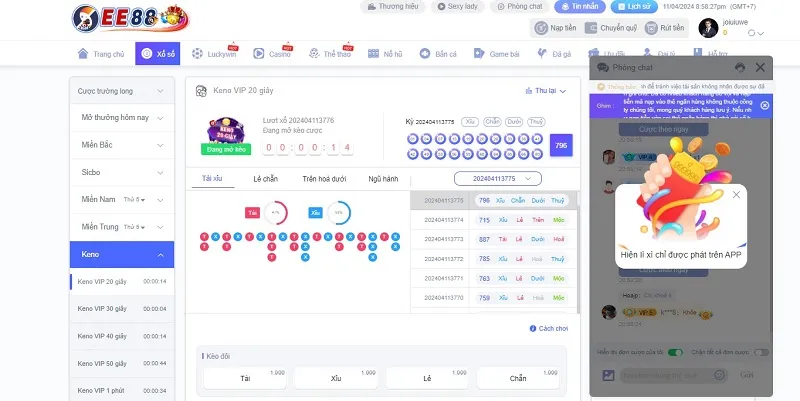Click the Cách chơi info icon
This screenshot has width=800, height=401.
pyautogui.click(x=532, y=328)
